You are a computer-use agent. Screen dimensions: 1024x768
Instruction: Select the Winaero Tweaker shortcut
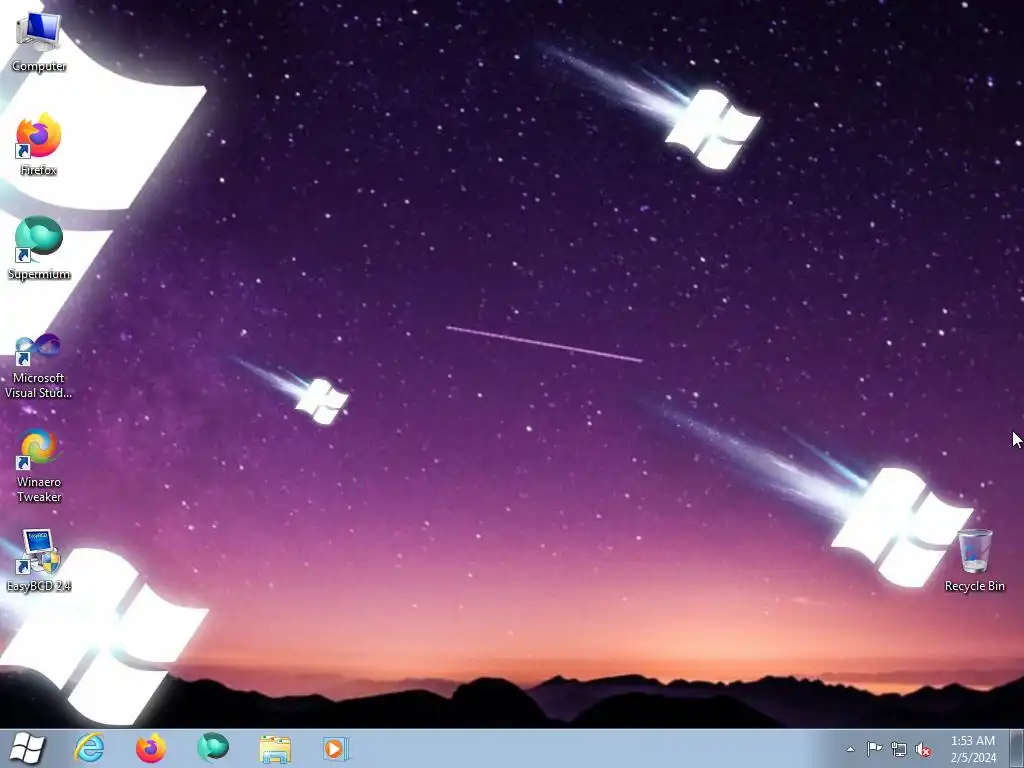(x=39, y=466)
